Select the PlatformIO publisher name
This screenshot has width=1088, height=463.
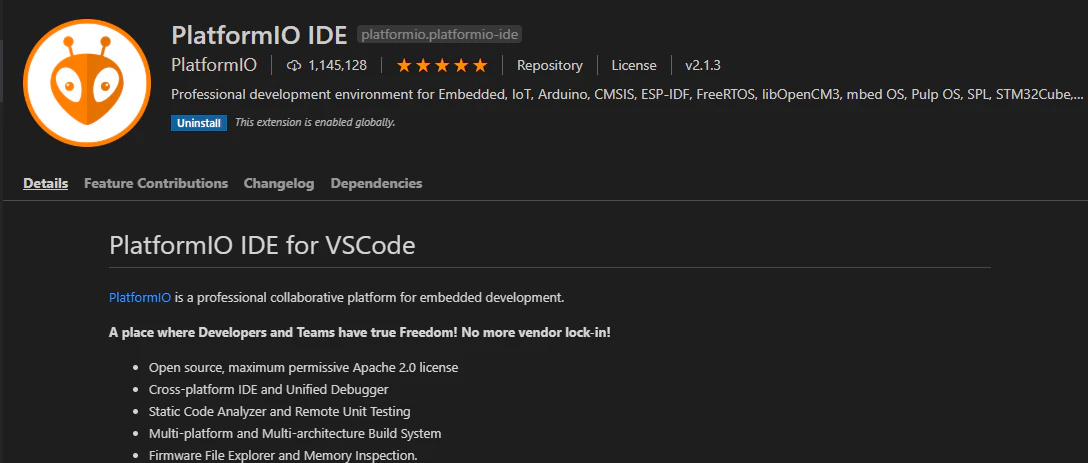point(214,65)
